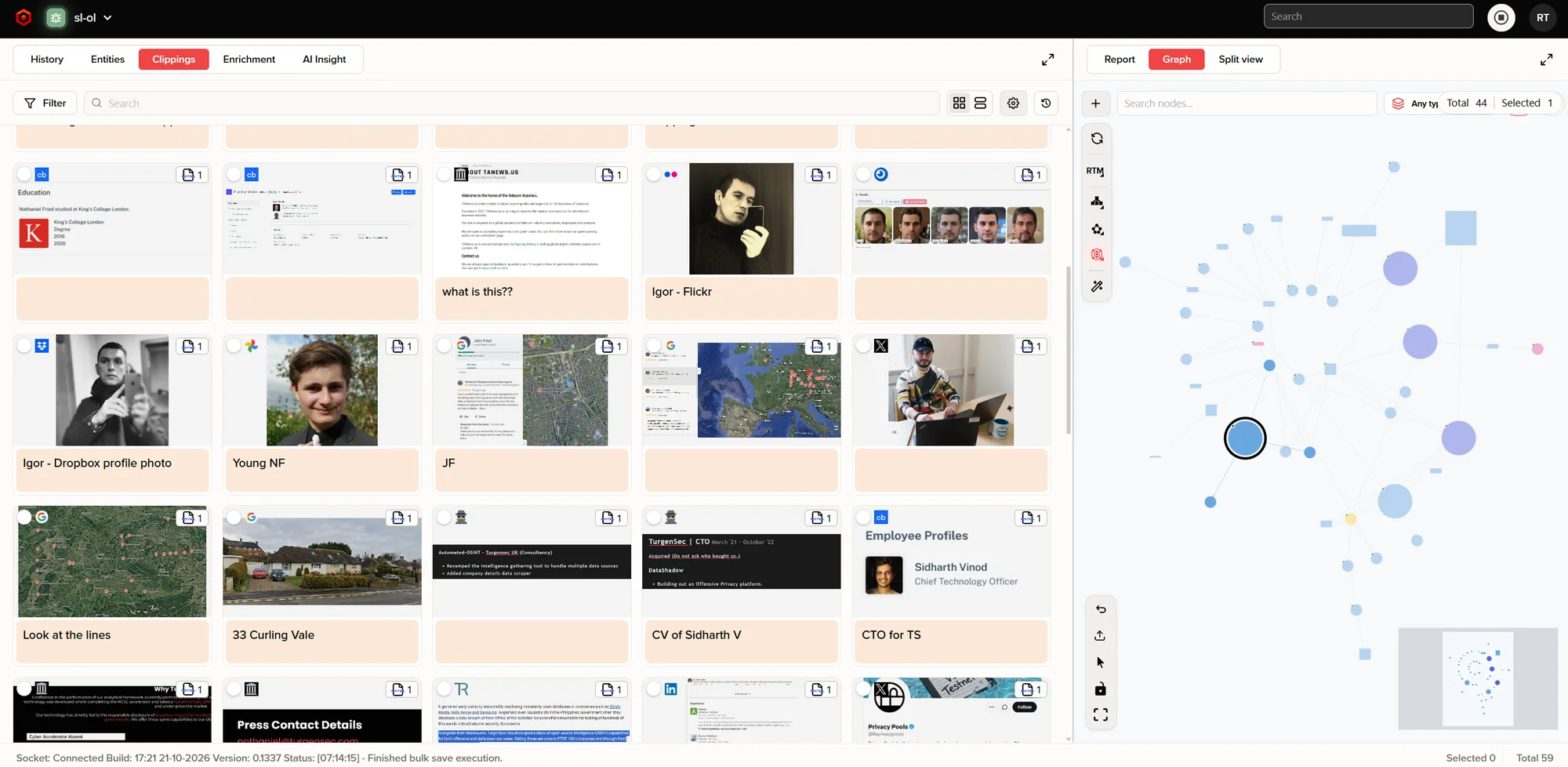Expand the graph panel to fullscreen

click(x=1546, y=60)
